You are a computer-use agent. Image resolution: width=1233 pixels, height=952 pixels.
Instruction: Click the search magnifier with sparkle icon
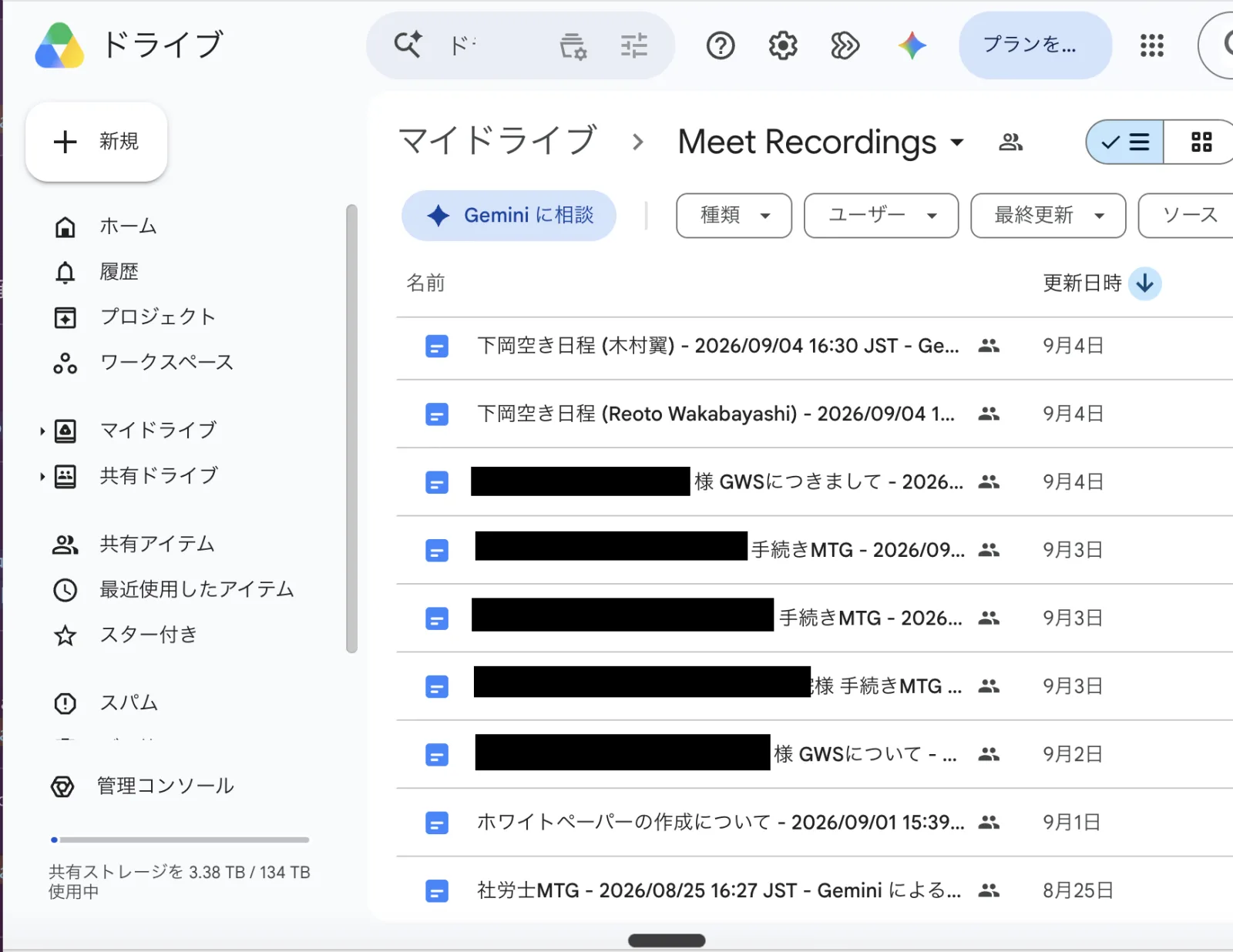[408, 45]
